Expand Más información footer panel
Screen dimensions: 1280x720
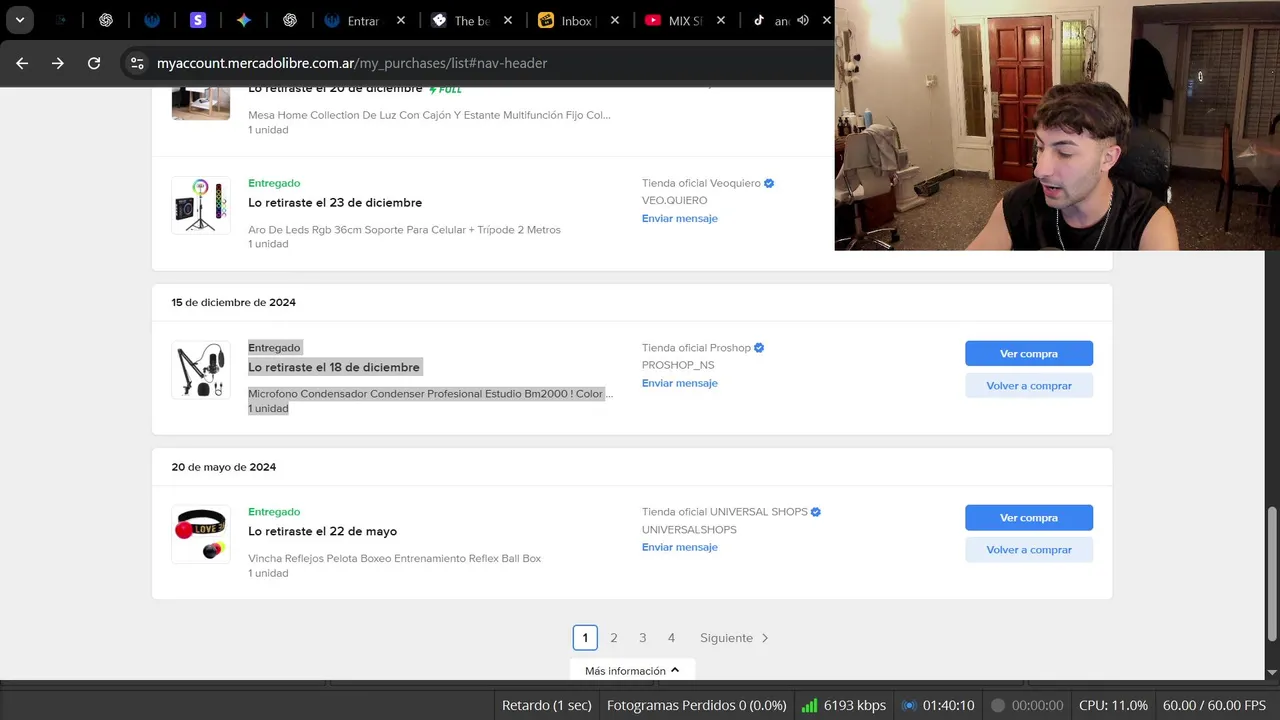(x=632, y=670)
